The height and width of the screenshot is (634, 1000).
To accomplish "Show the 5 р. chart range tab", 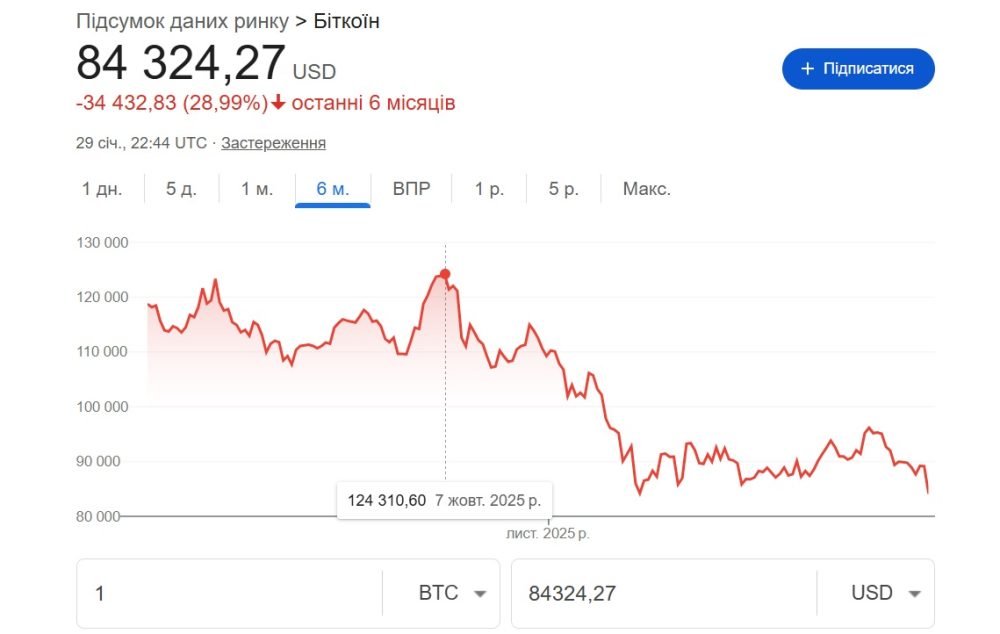I will pyautogui.click(x=563, y=189).
